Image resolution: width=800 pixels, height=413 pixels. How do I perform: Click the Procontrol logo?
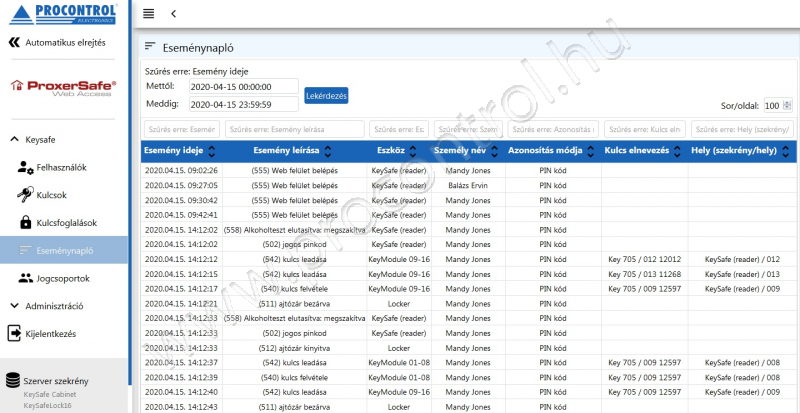coord(63,14)
